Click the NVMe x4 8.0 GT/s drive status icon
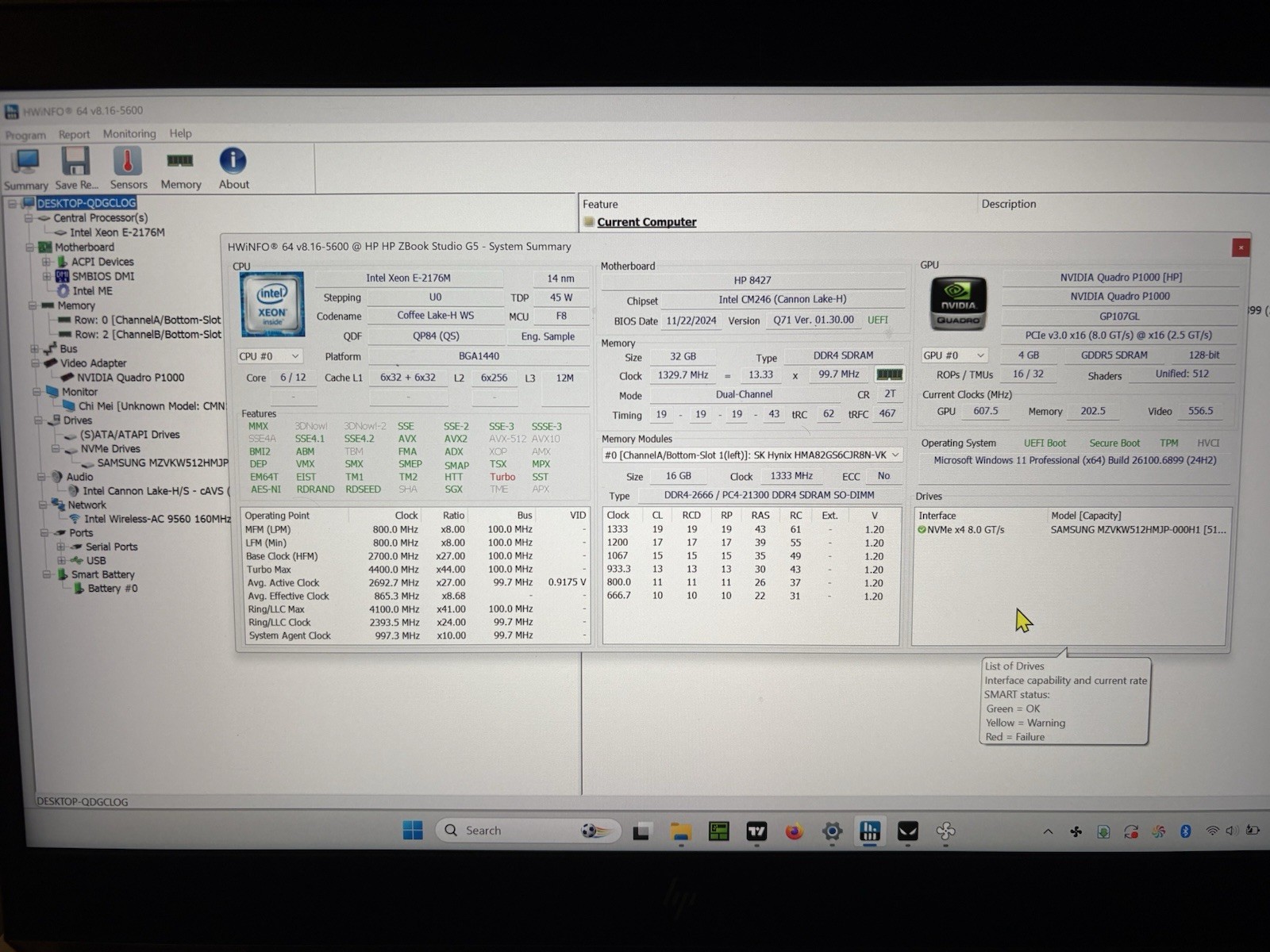Image resolution: width=1270 pixels, height=952 pixels. pos(922,530)
